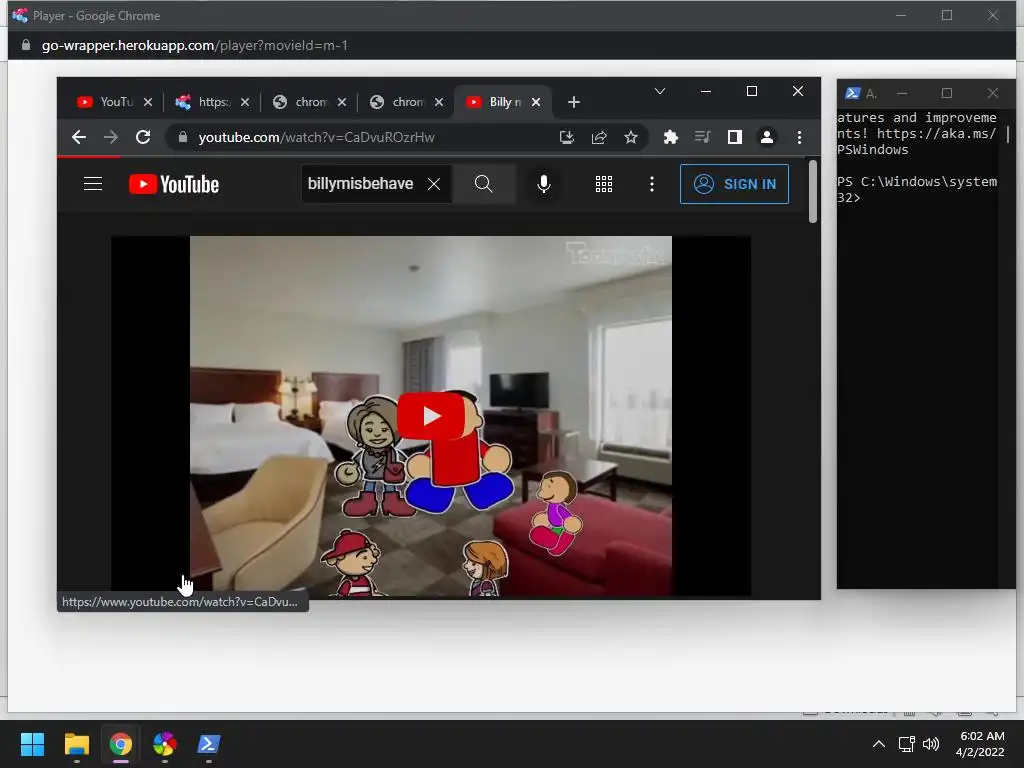Reload the YouTube page
The width and height of the screenshot is (1024, 768).
143,137
